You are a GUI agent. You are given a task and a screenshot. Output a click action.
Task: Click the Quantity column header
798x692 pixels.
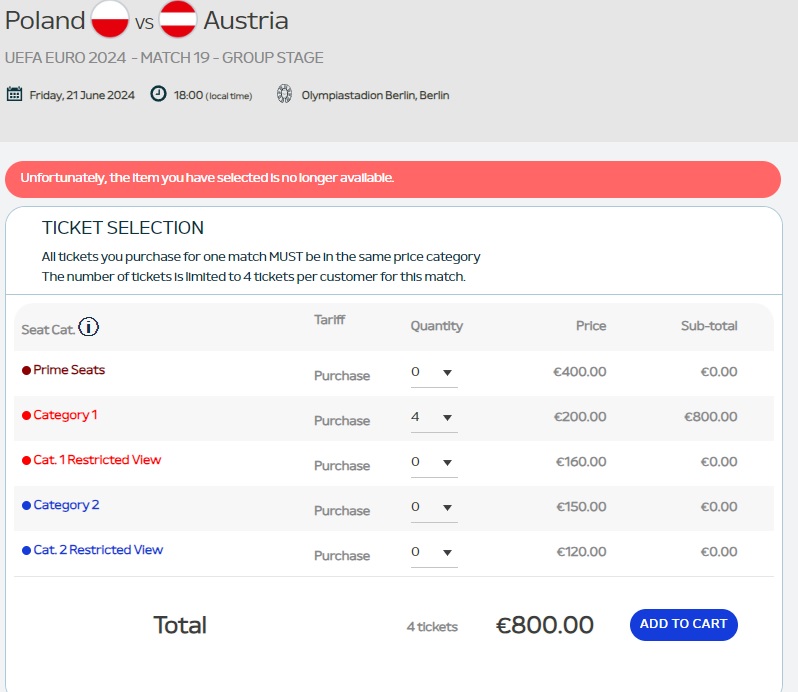tap(437, 326)
